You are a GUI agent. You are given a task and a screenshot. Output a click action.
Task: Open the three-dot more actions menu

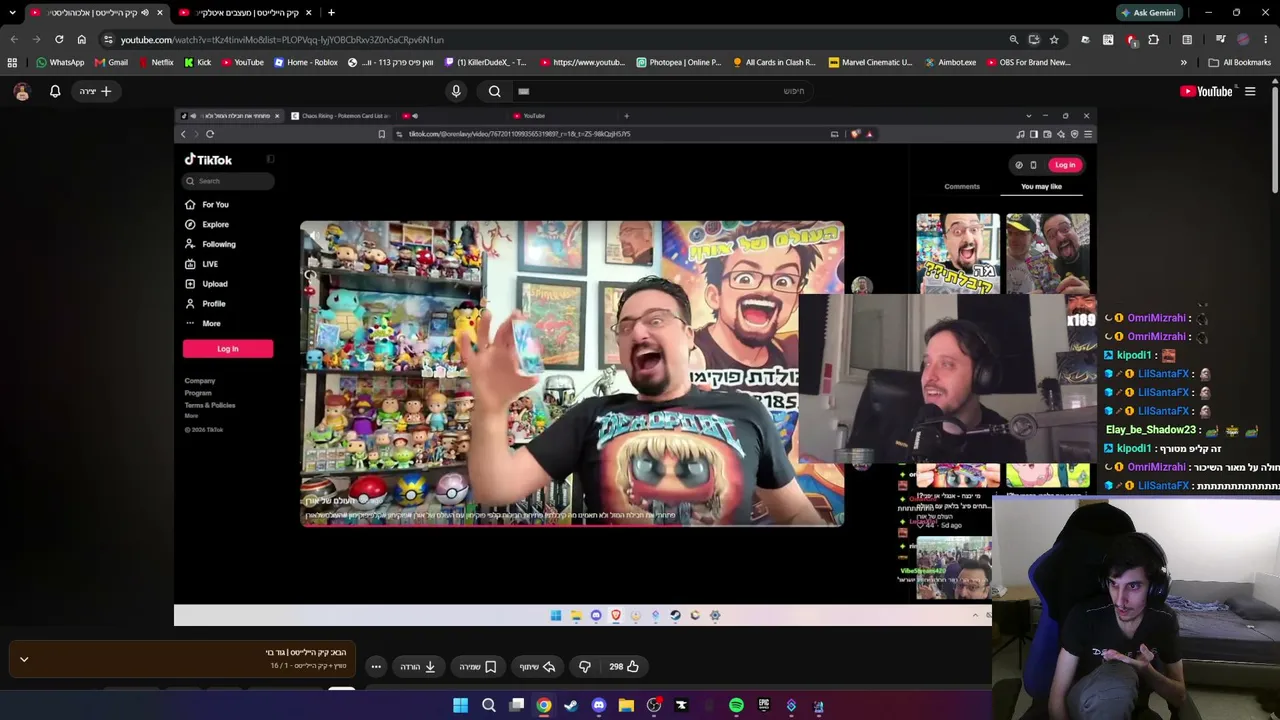[x=376, y=666]
